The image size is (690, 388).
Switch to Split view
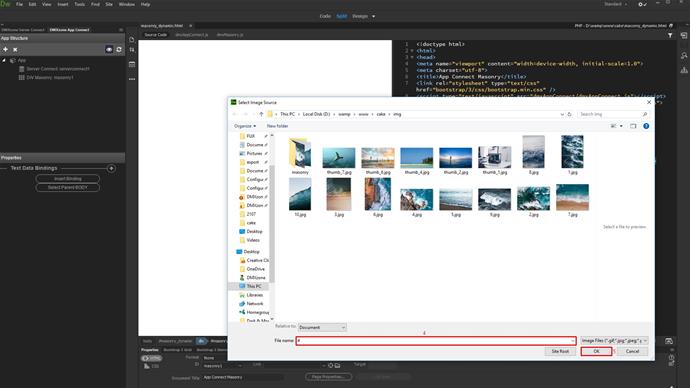[x=341, y=16]
